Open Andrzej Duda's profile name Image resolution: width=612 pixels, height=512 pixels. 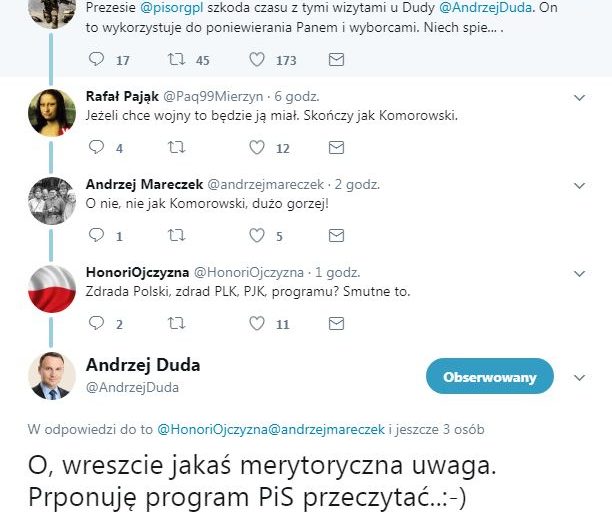(x=143, y=365)
